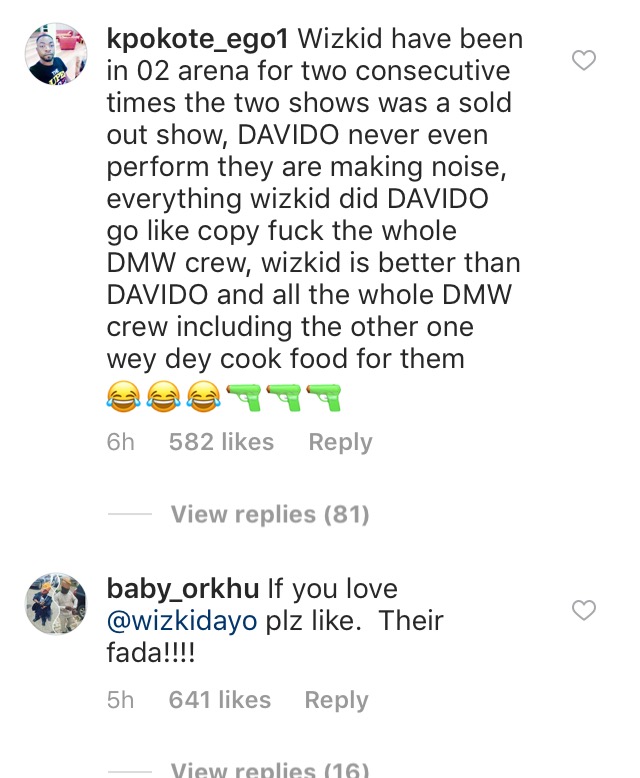Show who gave the 641 likes

(x=220, y=700)
